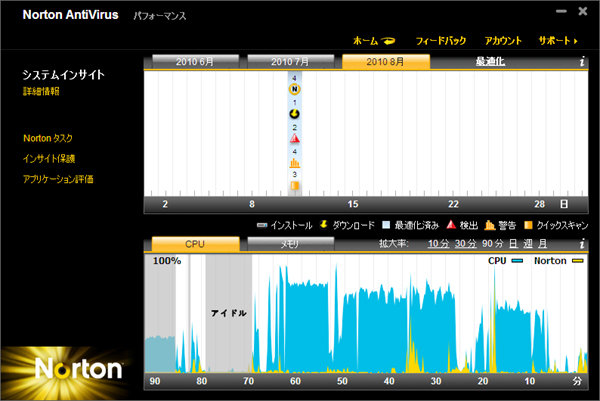Viewport: 600px width, 401px height.
Task: Click the orange warning chart icon on the timeline
Action: [x=294, y=163]
